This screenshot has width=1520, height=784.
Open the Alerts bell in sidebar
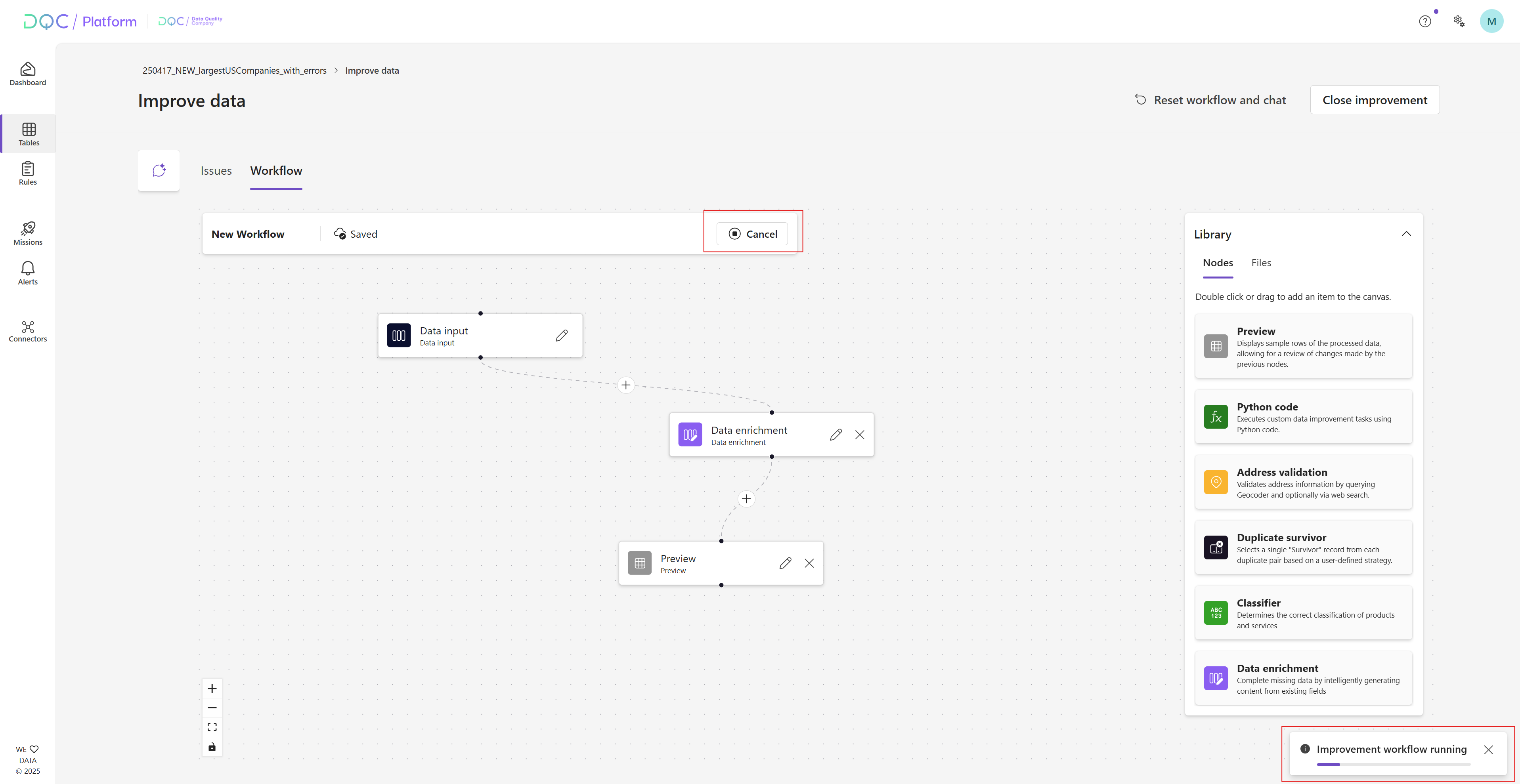[28, 273]
